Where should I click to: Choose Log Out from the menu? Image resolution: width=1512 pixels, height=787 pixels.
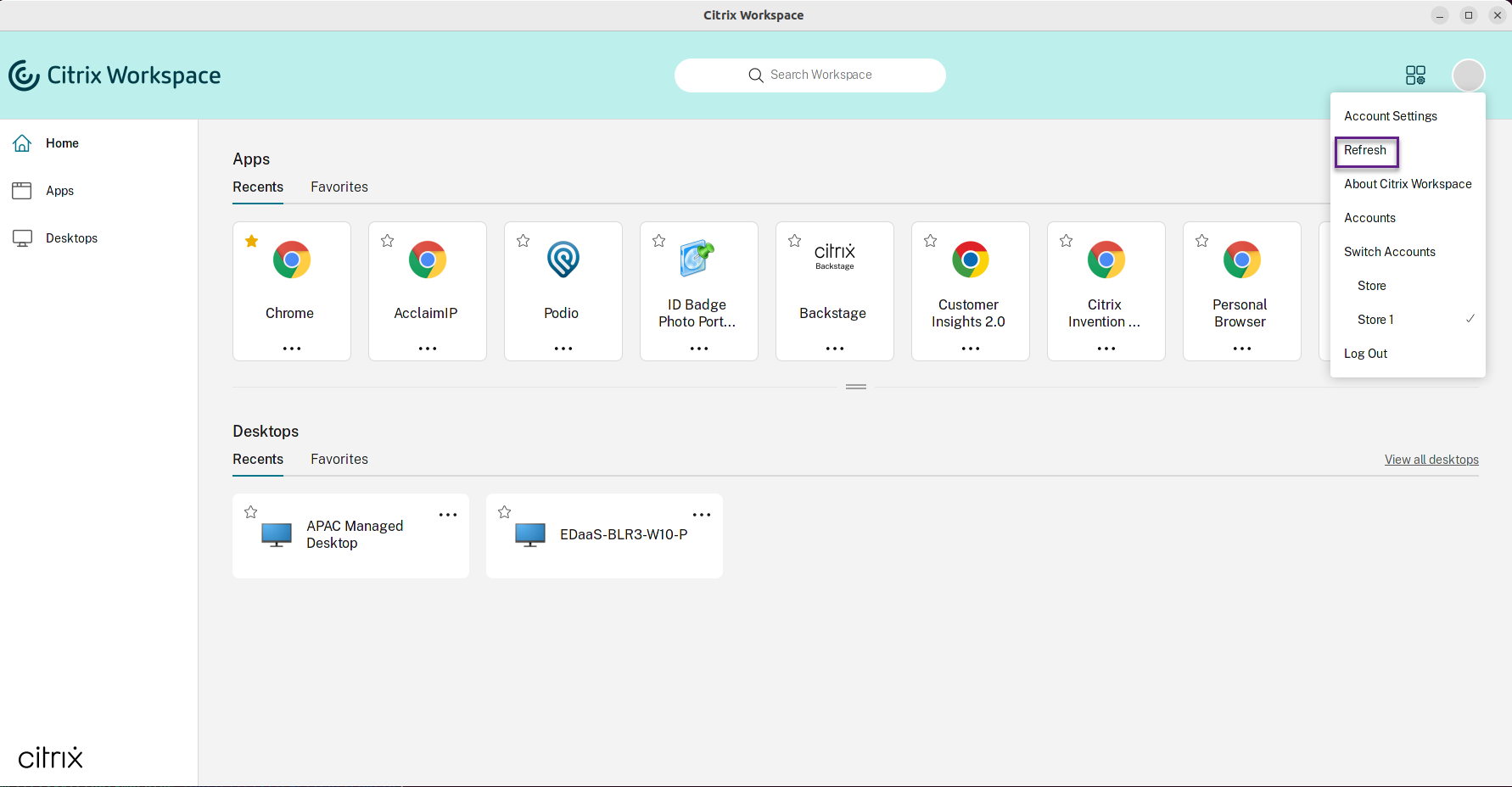[1365, 354]
